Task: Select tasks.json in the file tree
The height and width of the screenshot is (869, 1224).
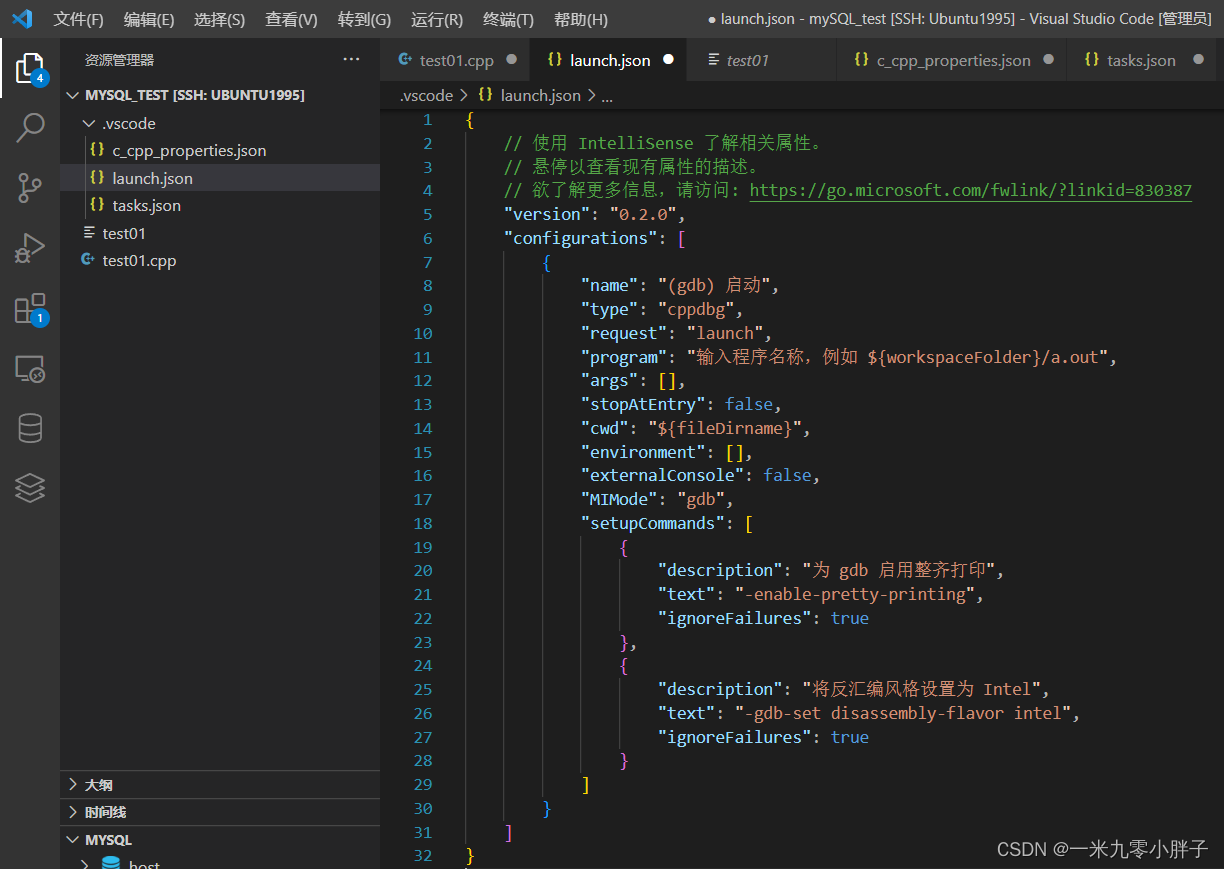Action: coord(146,206)
